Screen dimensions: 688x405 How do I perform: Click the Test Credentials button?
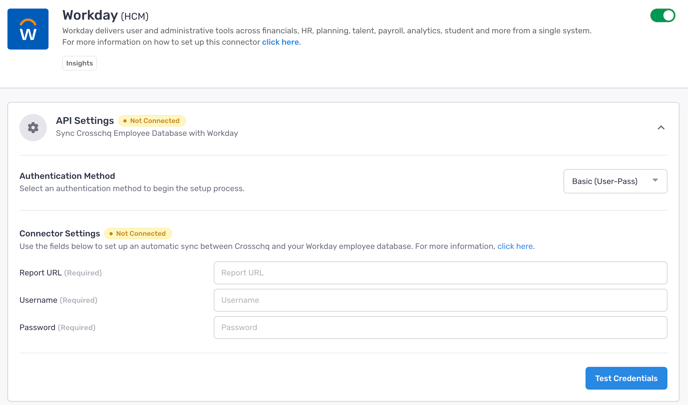point(626,378)
